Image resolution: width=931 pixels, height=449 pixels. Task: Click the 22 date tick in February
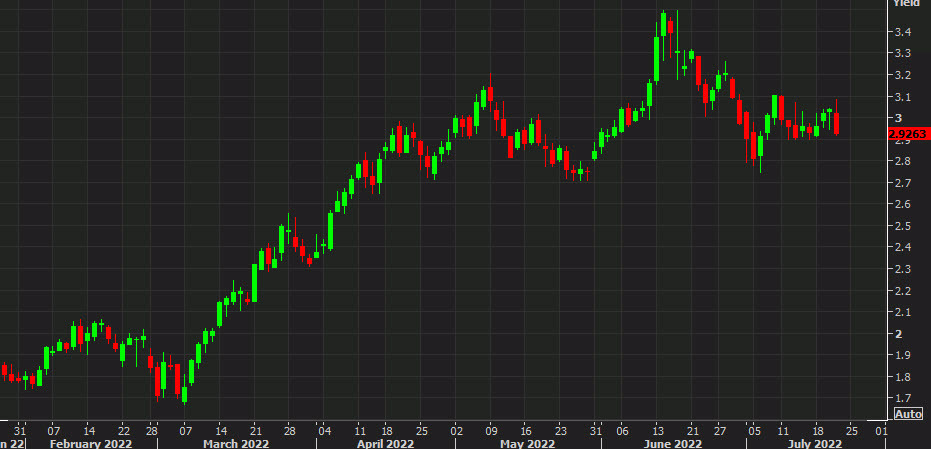tap(124, 431)
